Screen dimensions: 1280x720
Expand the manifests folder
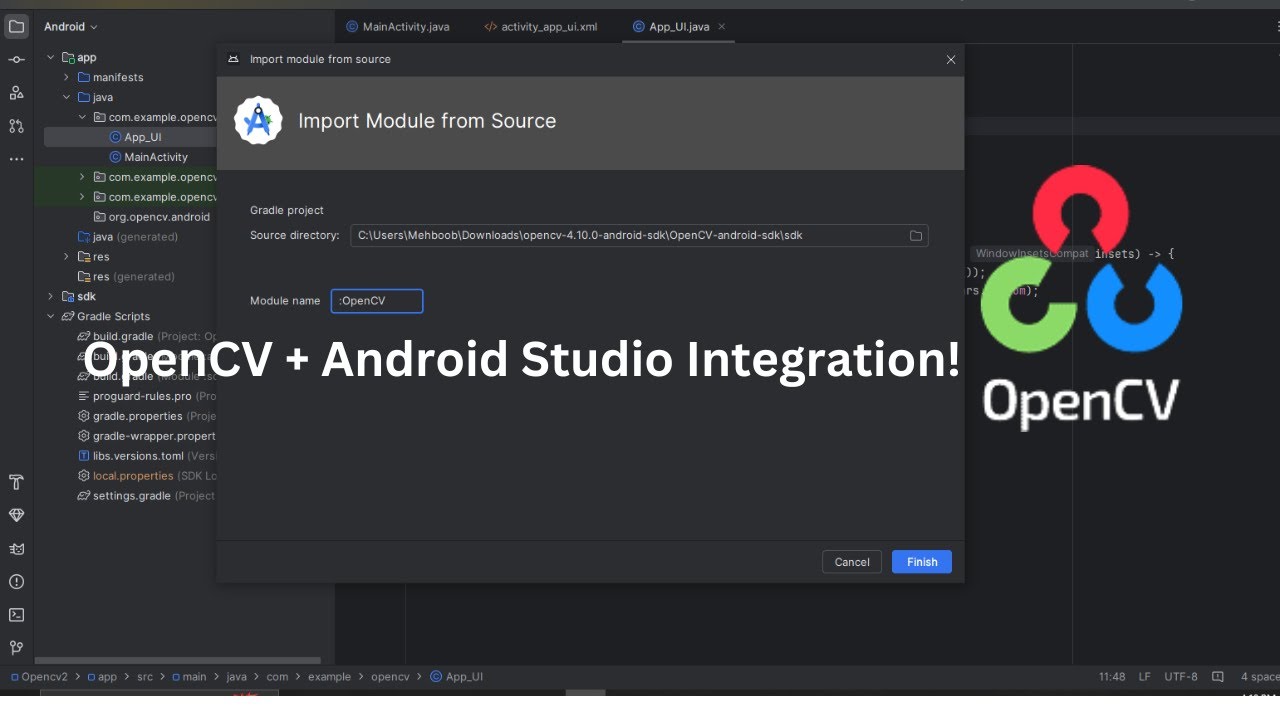point(67,77)
